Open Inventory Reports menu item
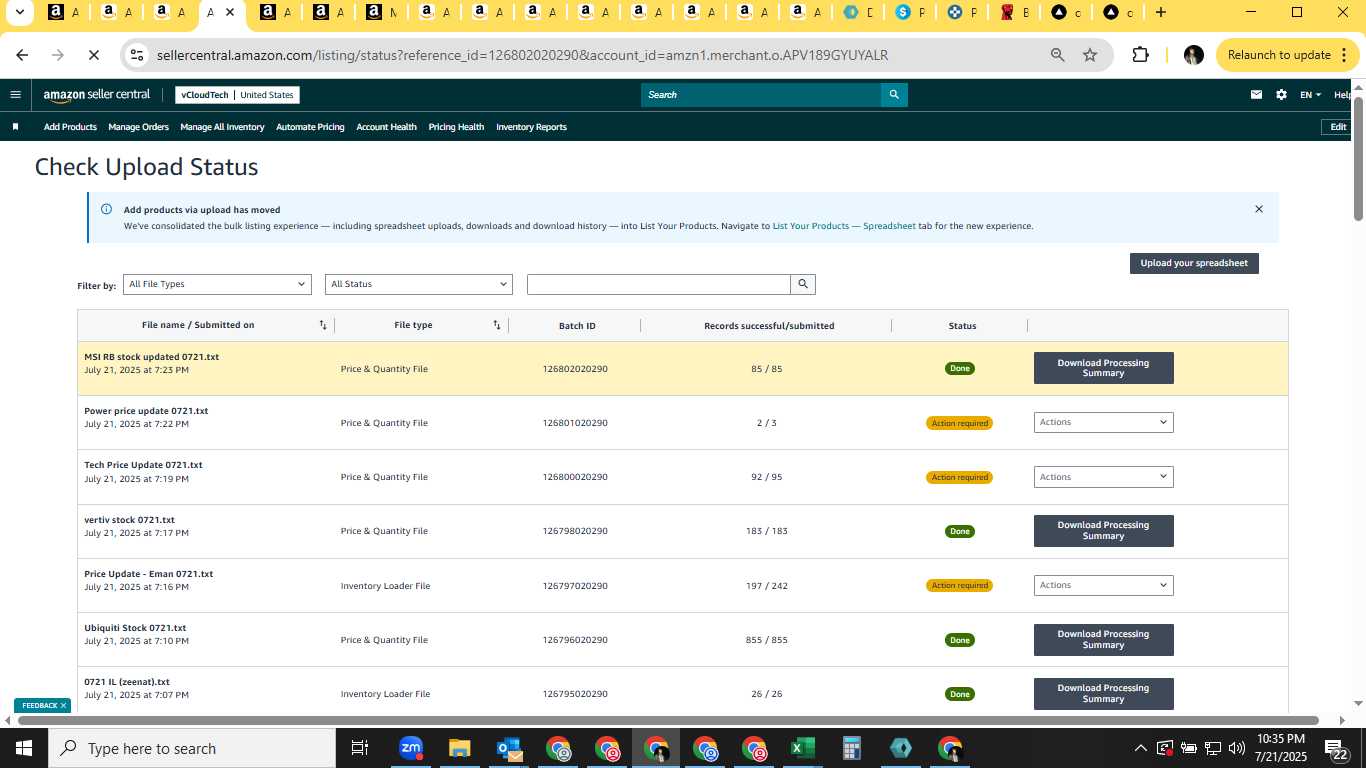Image resolution: width=1366 pixels, height=768 pixels. [x=531, y=127]
